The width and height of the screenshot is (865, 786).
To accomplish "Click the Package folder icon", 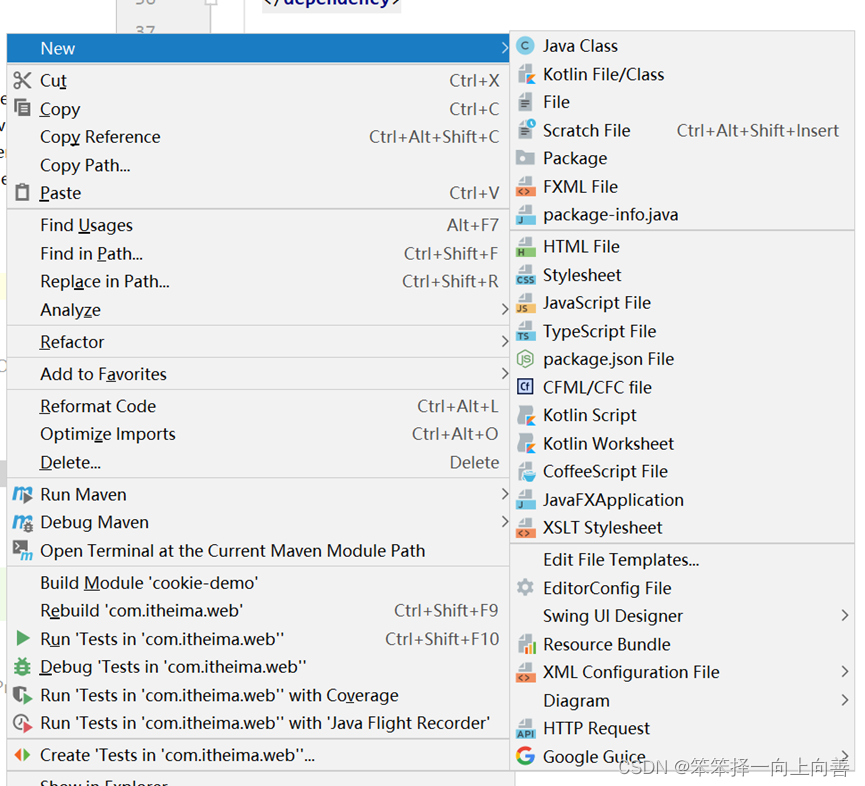I will click(x=525, y=158).
